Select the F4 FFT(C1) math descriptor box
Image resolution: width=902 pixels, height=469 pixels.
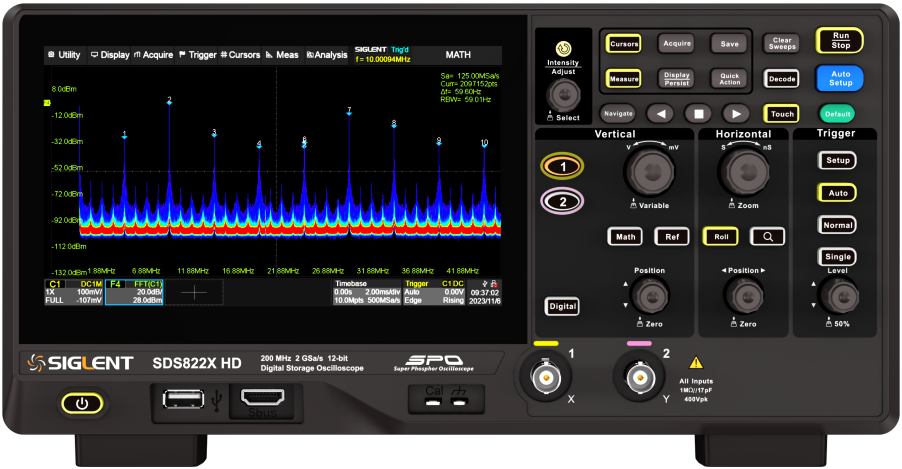134,292
